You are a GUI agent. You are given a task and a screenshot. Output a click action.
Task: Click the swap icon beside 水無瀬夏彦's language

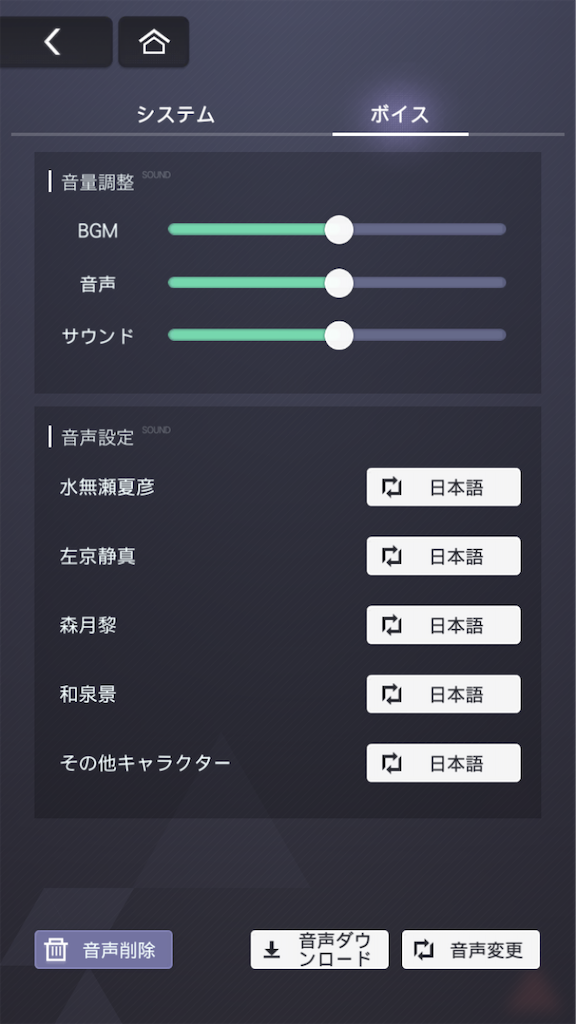391,487
